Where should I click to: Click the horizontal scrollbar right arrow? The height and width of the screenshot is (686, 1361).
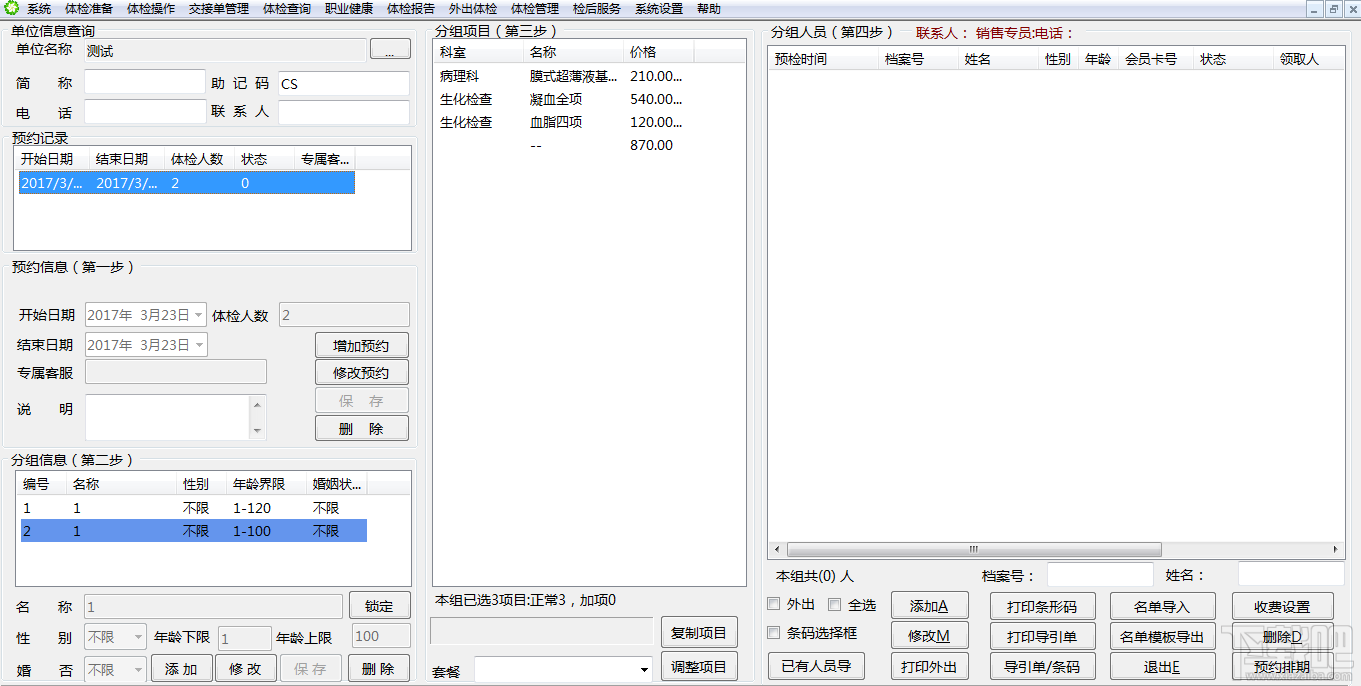(1336, 550)
